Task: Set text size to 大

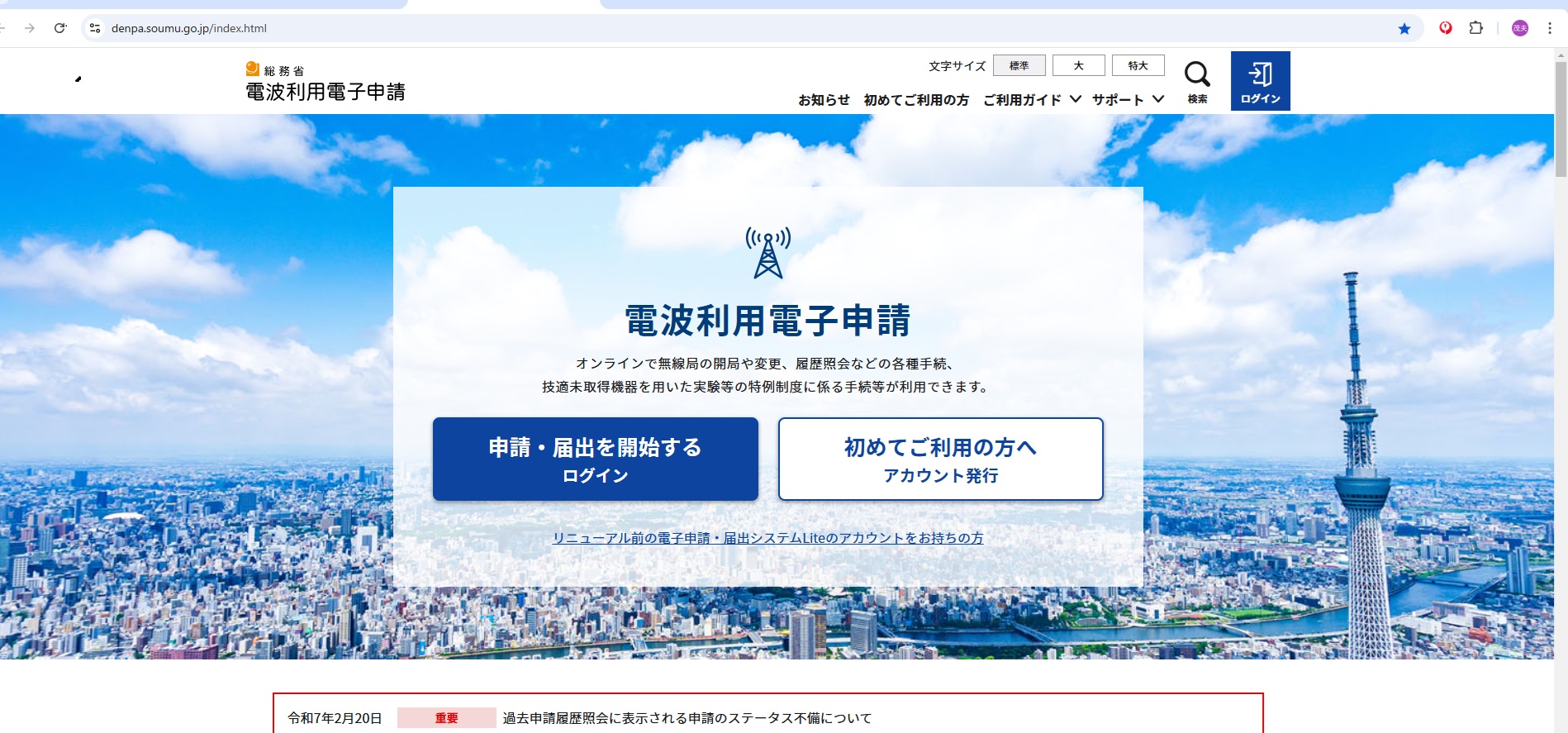Action: (x=1078, y=65)
